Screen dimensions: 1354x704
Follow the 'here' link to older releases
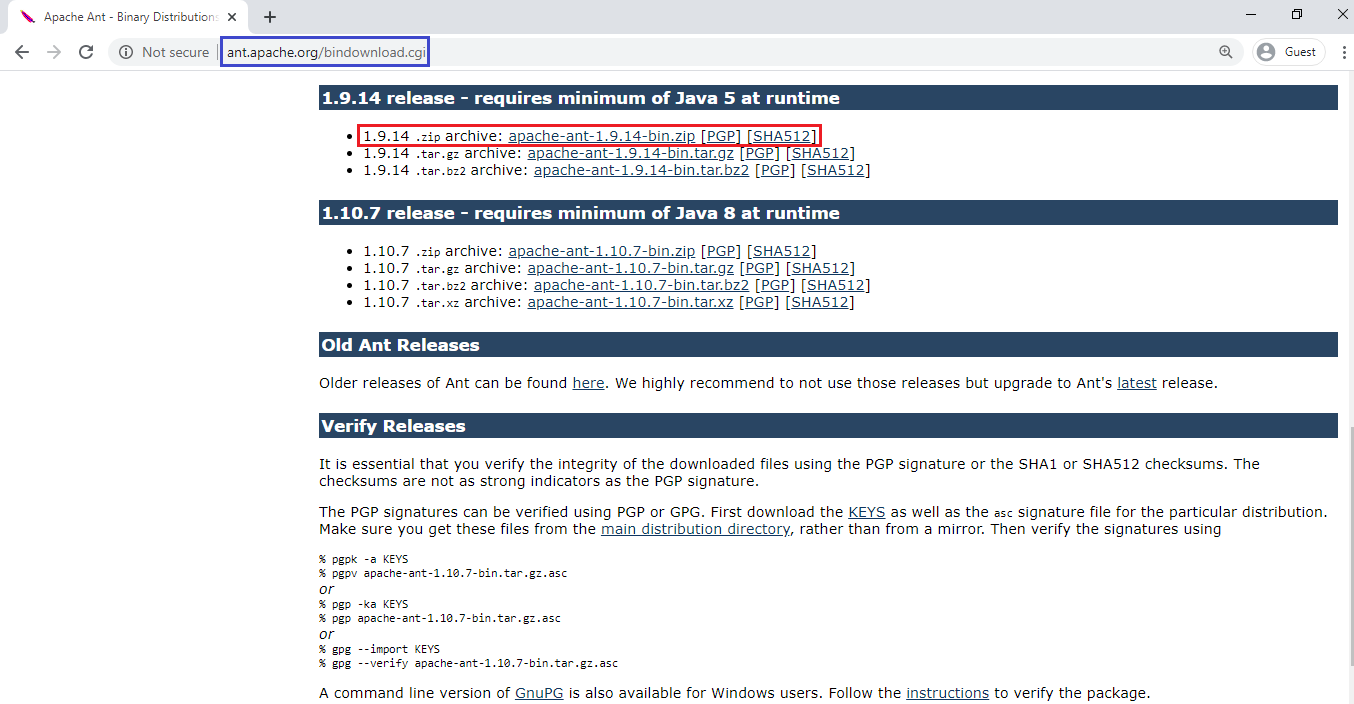tap(588, 383)
